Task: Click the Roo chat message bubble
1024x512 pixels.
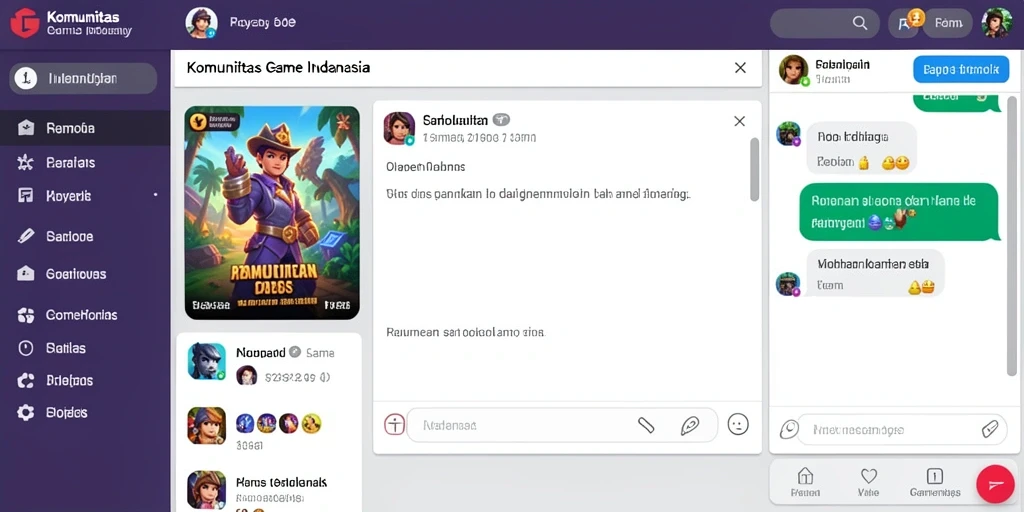Action: (861, 148)
